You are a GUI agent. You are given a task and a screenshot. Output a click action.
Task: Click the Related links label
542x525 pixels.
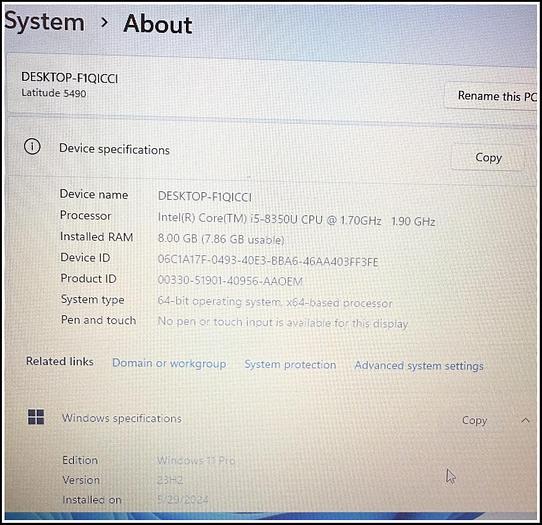pyautogui.click(x=60, y=361)
